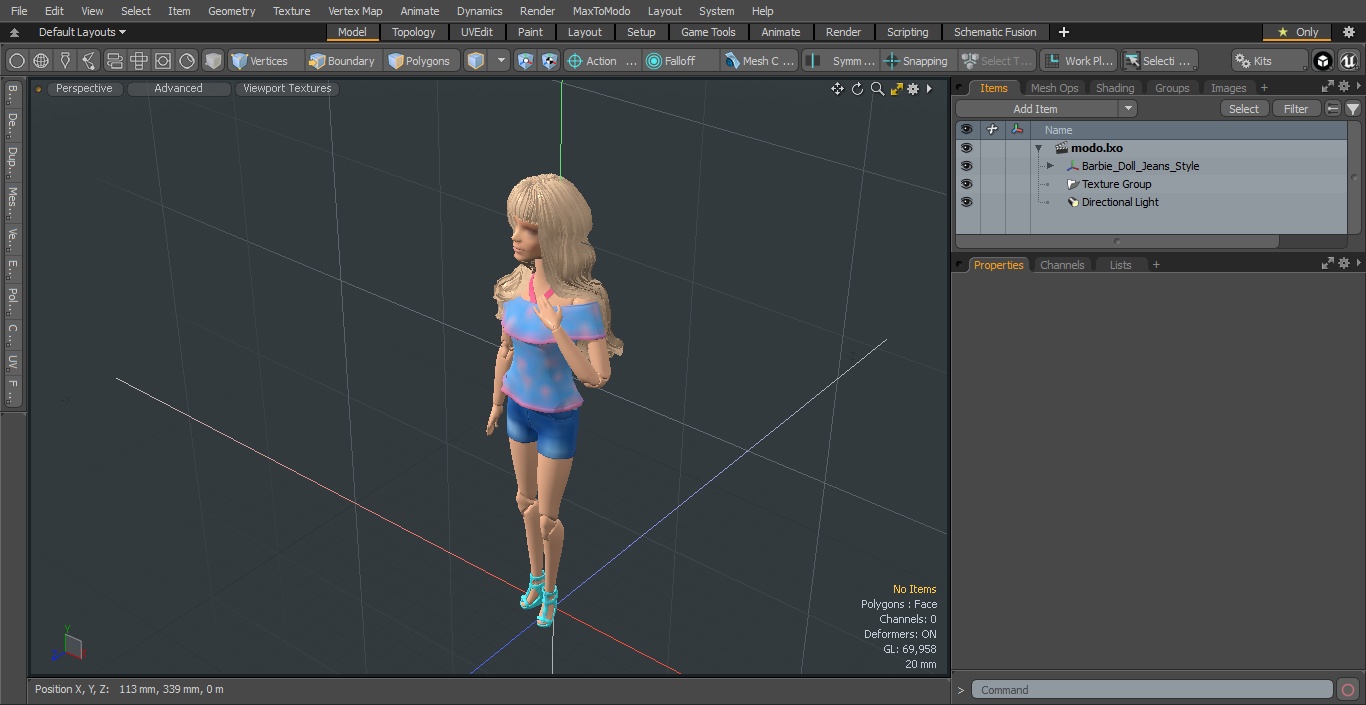1366x705 pixels.
Task: Click the sphere selection mode icon
Action: pos(17,61)
